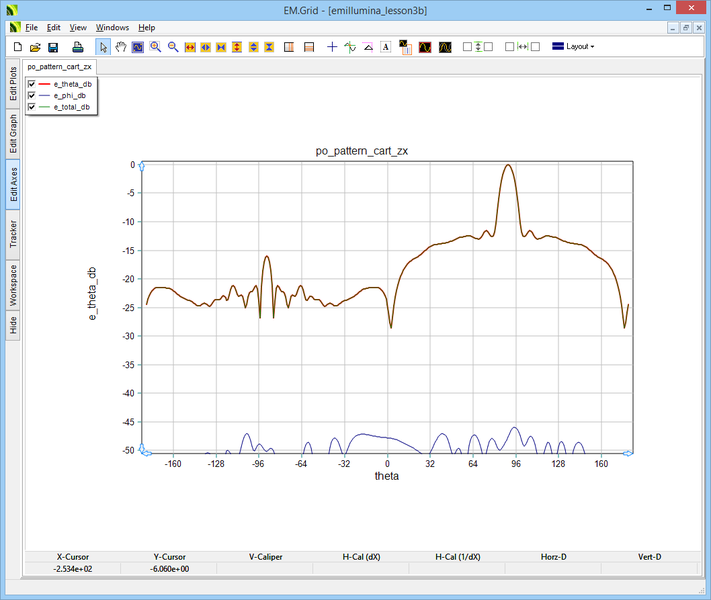The height and width of the screenshot is (600, 711).
Task: Open the Layout dropdown
Action: pyautogui.click(x=573, y=47)
